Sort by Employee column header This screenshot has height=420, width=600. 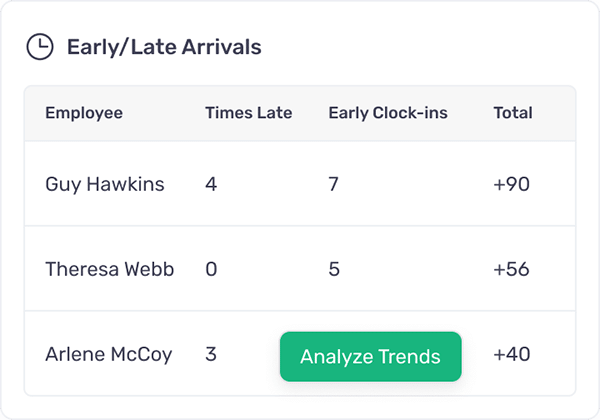[x=84, y=113]
